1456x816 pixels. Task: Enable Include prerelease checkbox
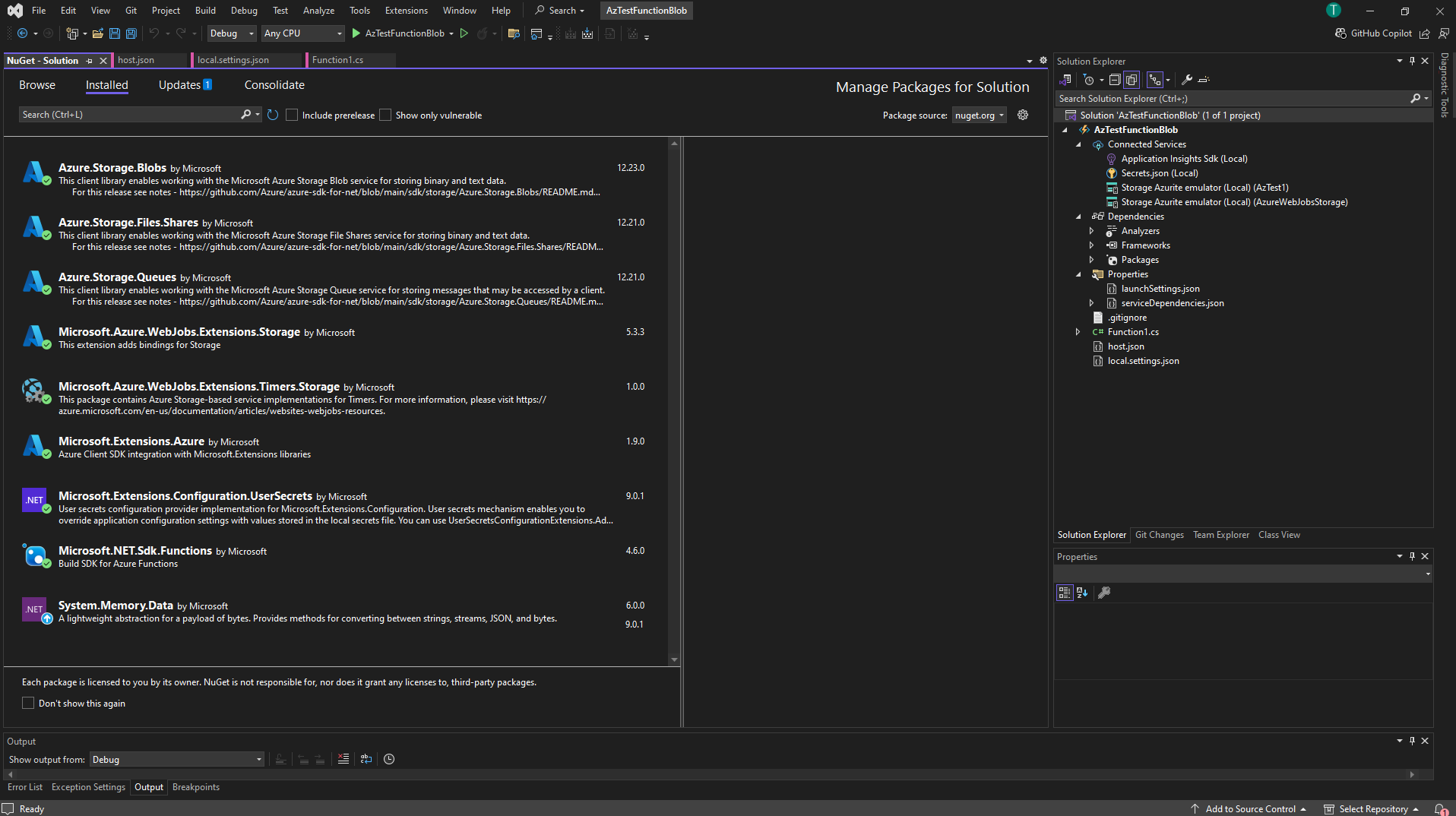(x=292, y=115)
